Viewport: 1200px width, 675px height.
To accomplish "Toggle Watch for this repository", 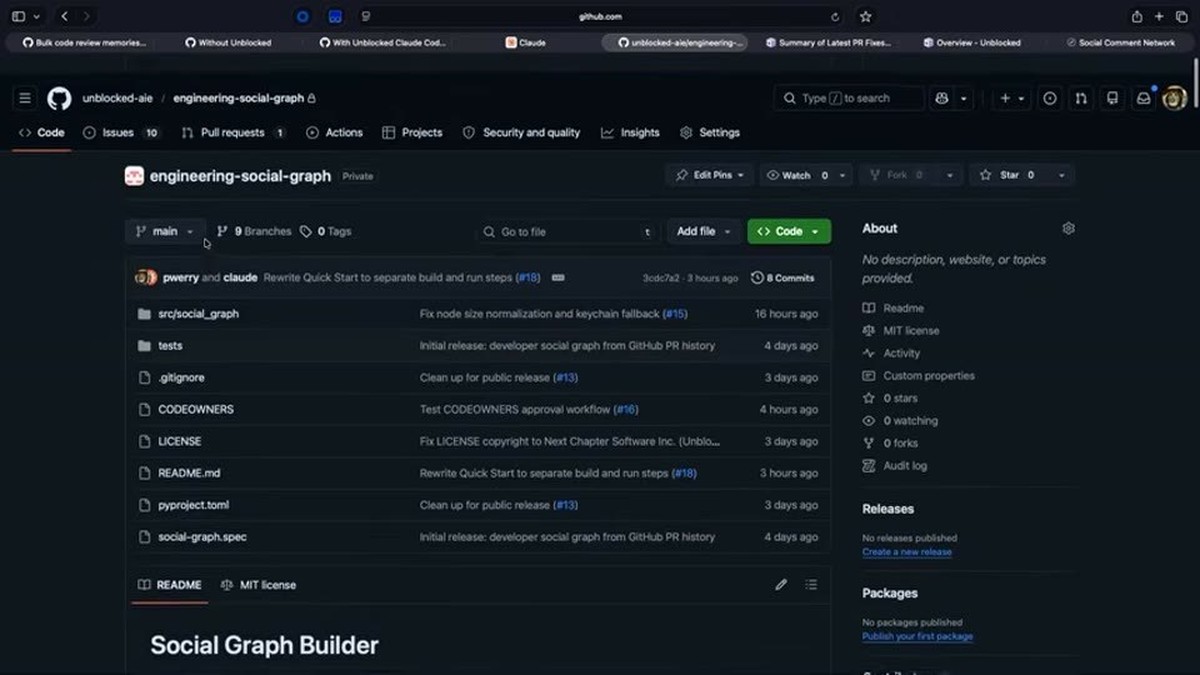I will (796, 175).
